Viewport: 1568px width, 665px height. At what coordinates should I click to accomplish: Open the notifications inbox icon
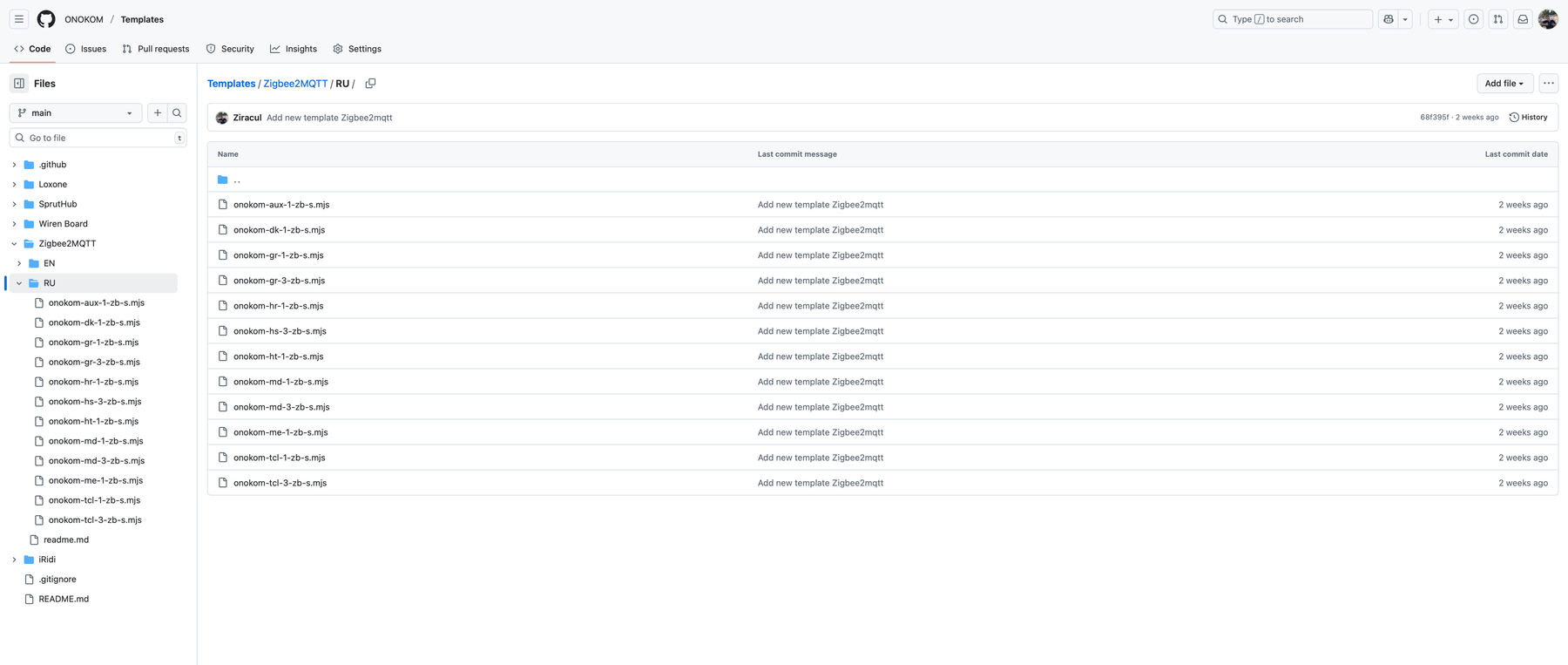[1523, 19]
